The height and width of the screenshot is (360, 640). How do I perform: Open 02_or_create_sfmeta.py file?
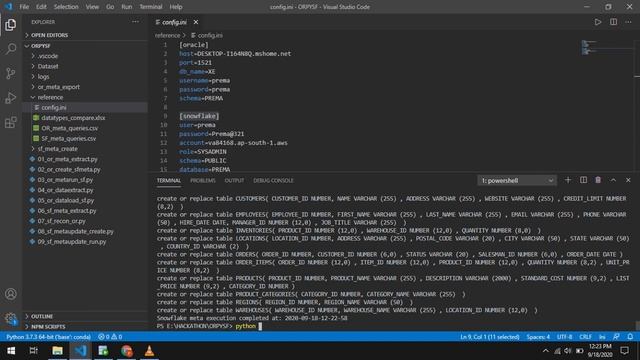[69, 169]
